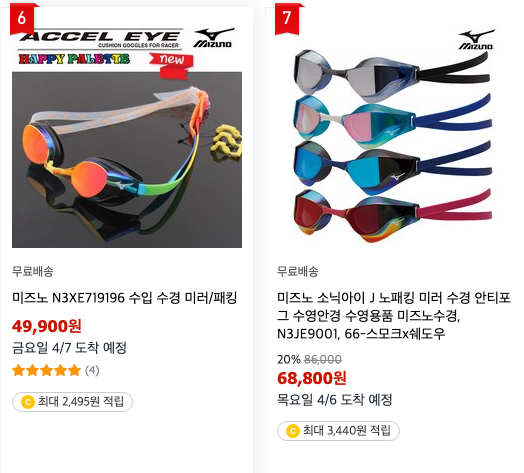Viewport: 524px width, 473px height.
Task: Click the red rank 6 ribbon badge
Action: coord(22,18)
